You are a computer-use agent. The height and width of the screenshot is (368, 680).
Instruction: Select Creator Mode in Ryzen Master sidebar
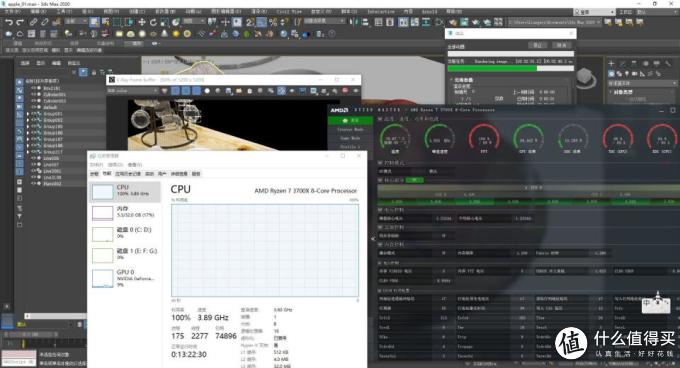pyautogui.click(x=350, y=129)
